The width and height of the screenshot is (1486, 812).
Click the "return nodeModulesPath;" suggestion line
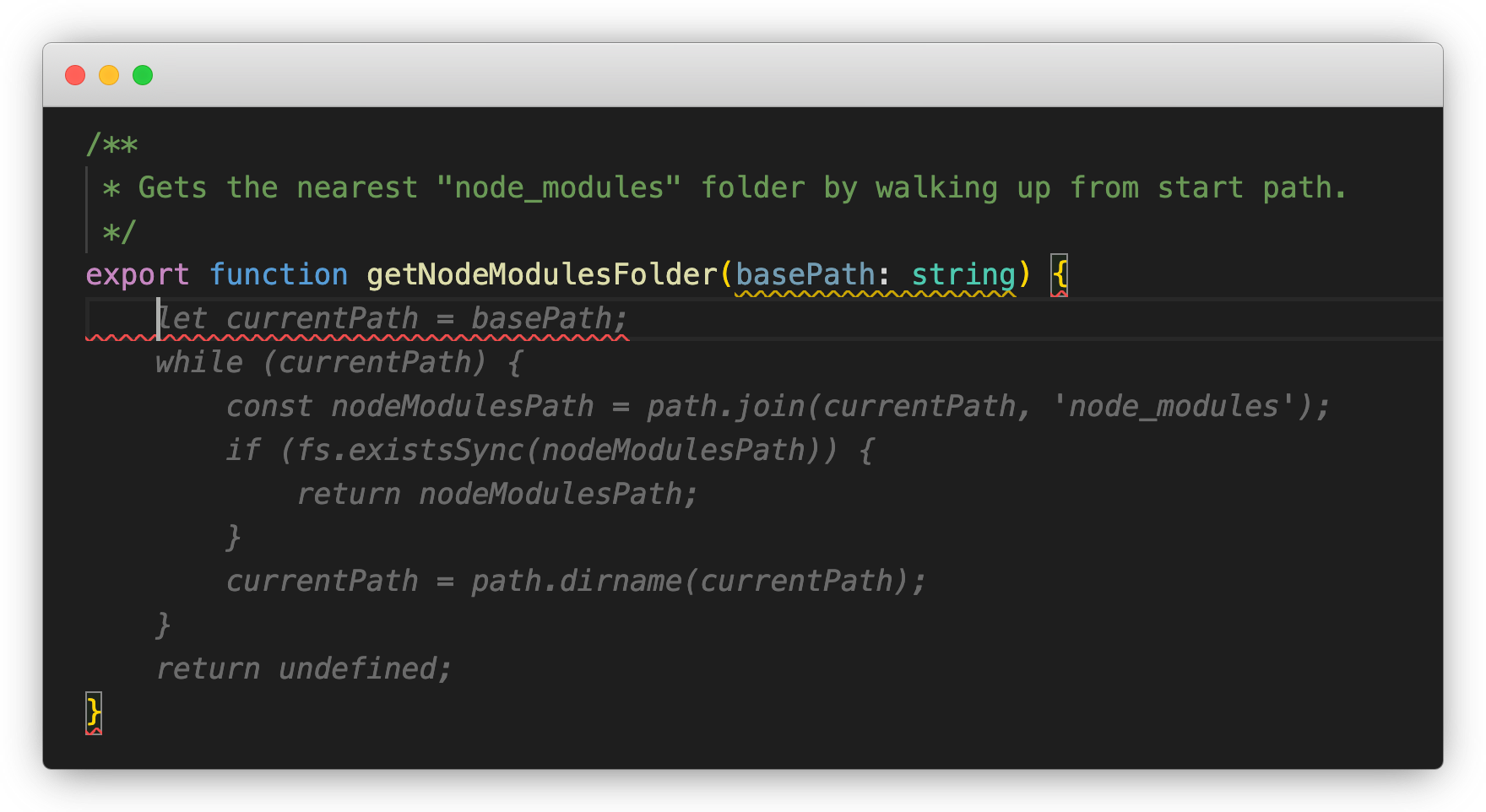pos(497,495)
